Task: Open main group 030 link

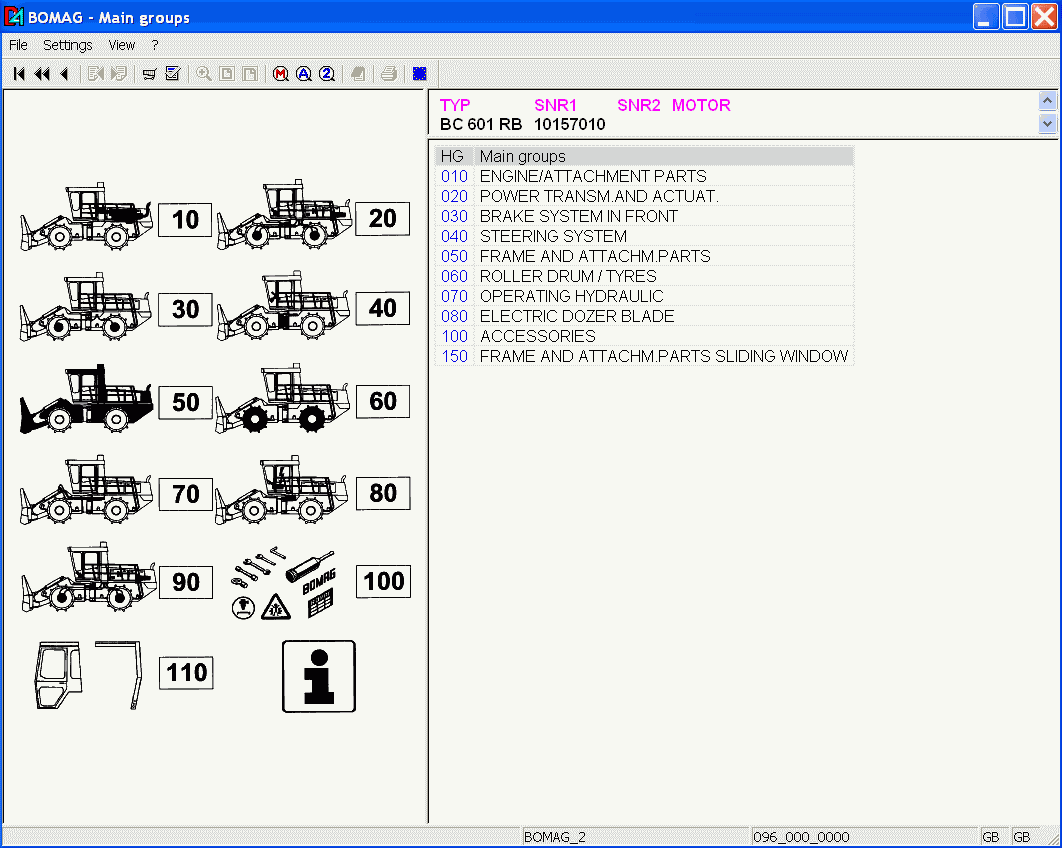Action: (x=454, y=216)
